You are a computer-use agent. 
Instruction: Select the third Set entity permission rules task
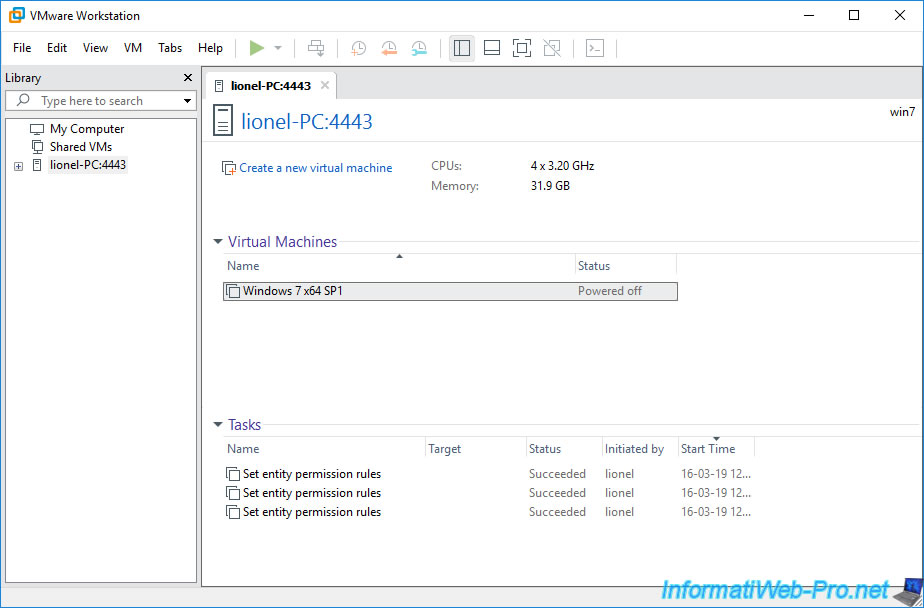click(x=312, y=512)
